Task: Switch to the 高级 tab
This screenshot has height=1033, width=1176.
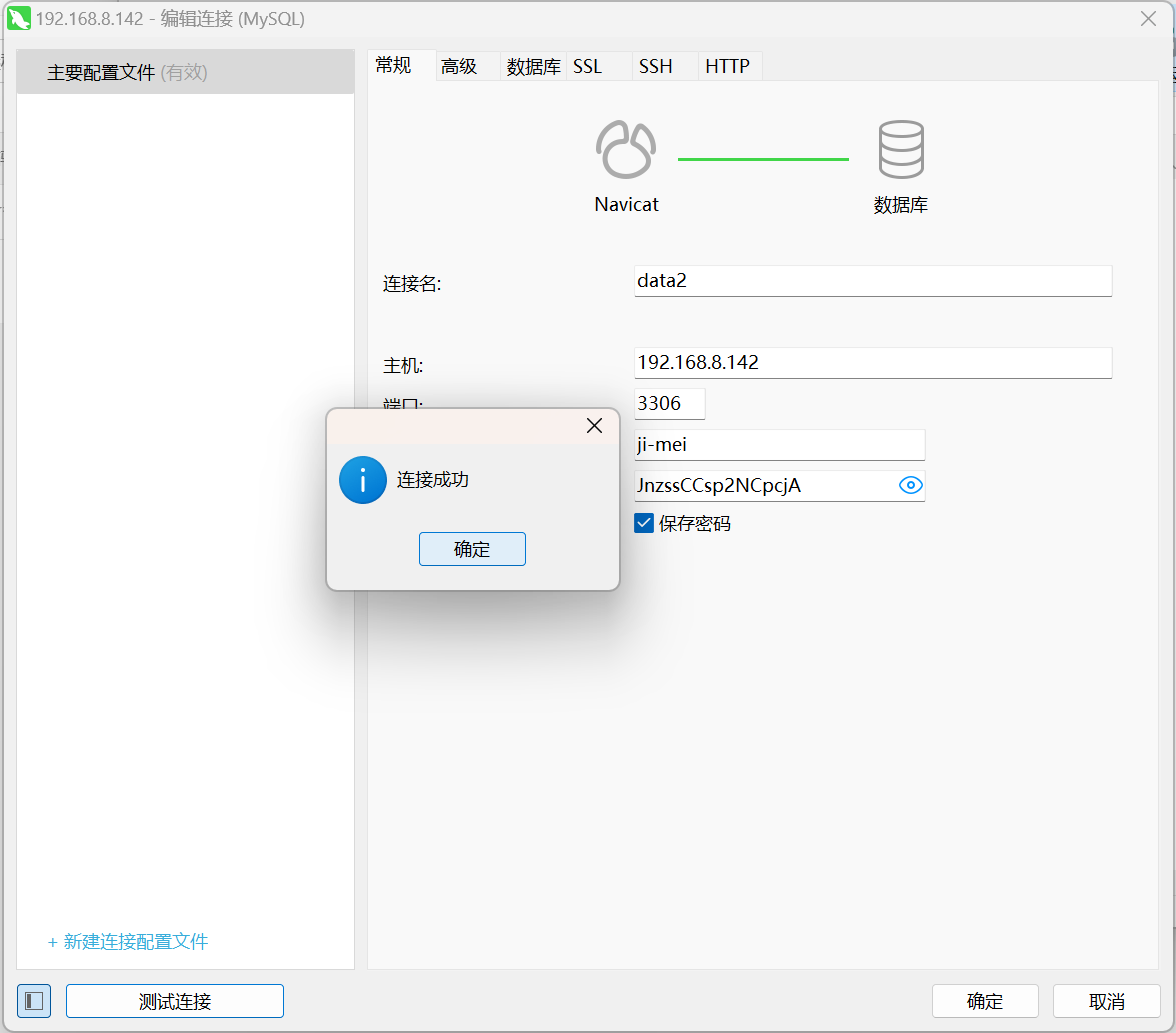Action: pyautogui.click(x=459, y=67)
